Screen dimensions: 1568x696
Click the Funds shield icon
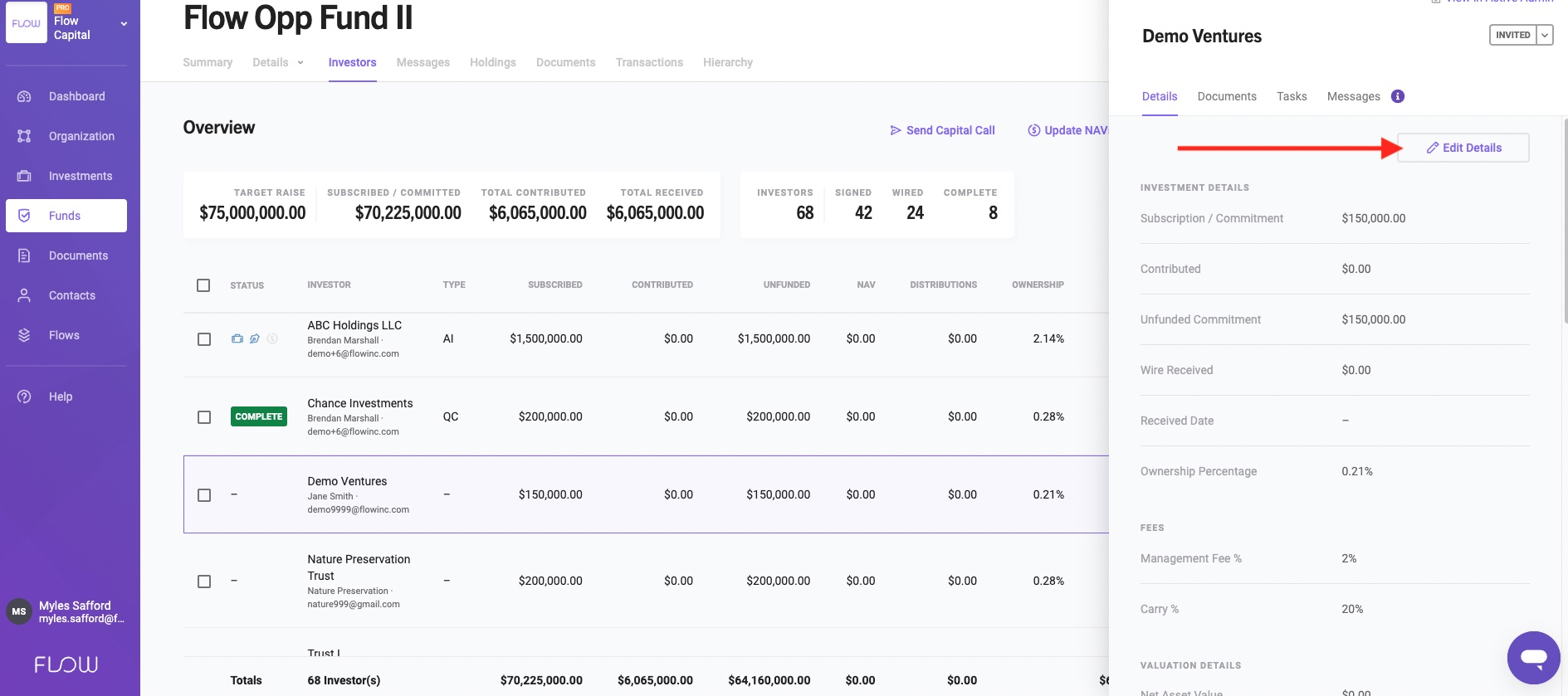pos(24,216)
